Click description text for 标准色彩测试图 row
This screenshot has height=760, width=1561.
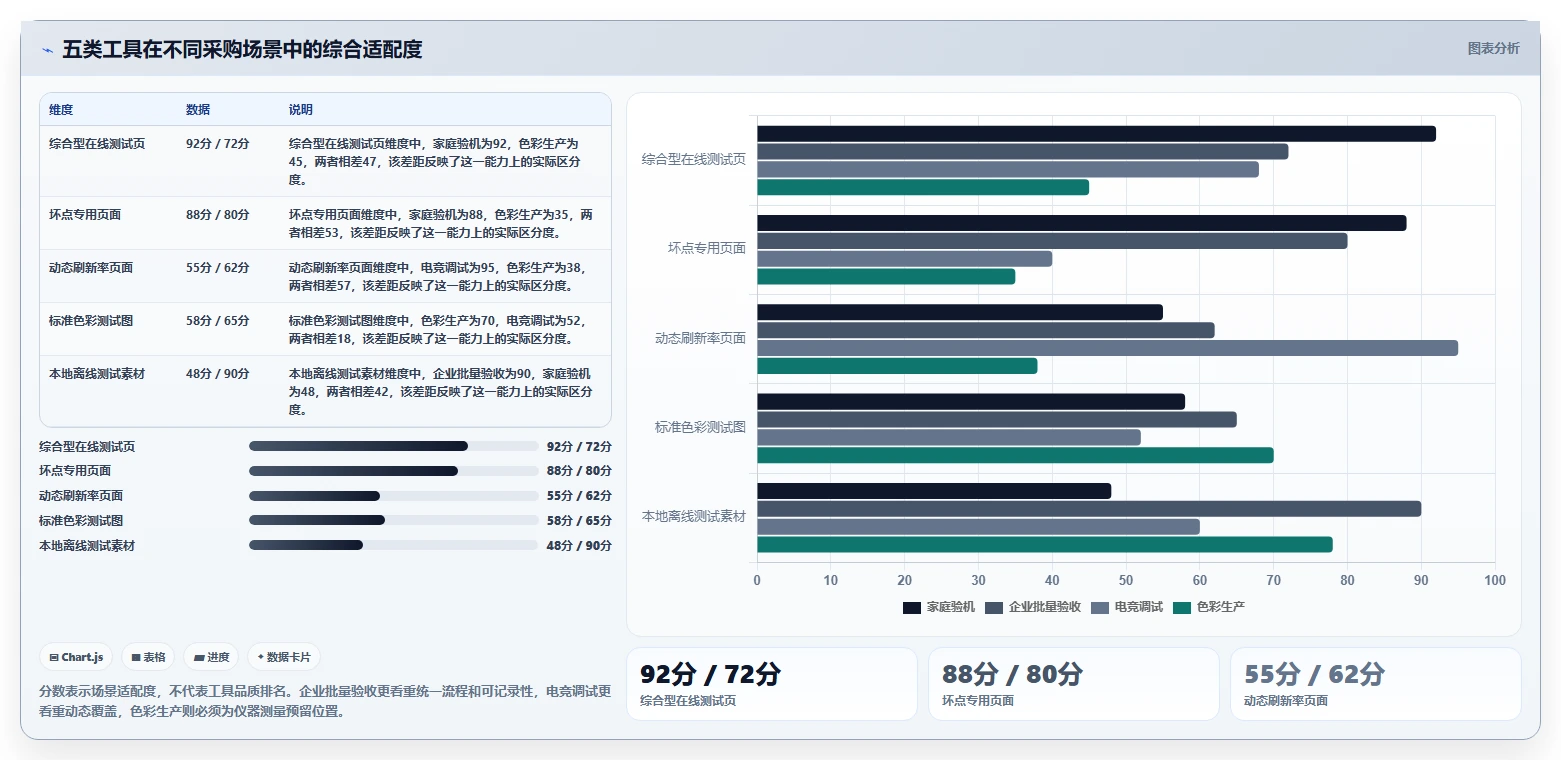(x=438, y=330)
